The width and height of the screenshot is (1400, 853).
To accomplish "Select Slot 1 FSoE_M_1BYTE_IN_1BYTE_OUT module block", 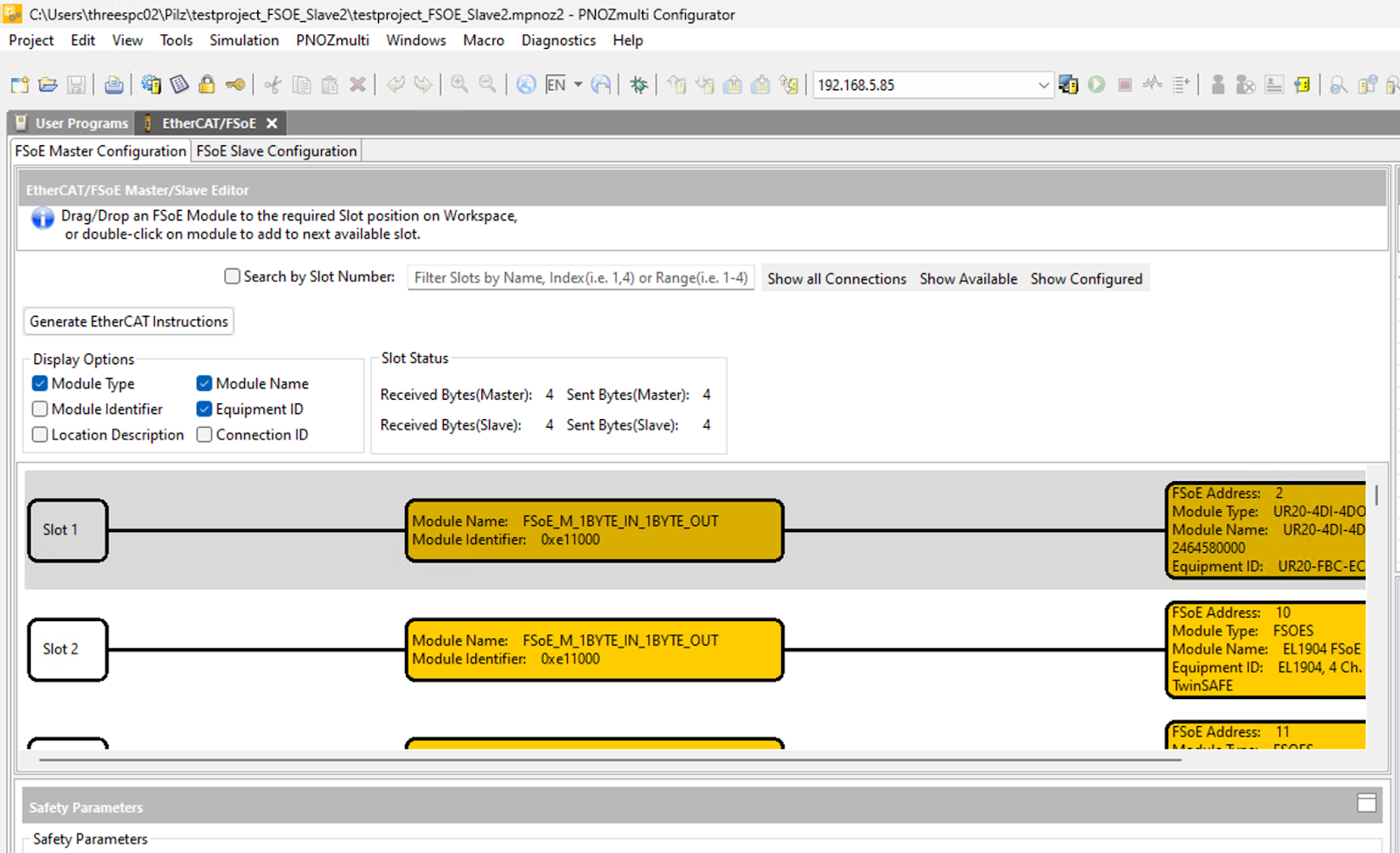I will click(594, 530).
